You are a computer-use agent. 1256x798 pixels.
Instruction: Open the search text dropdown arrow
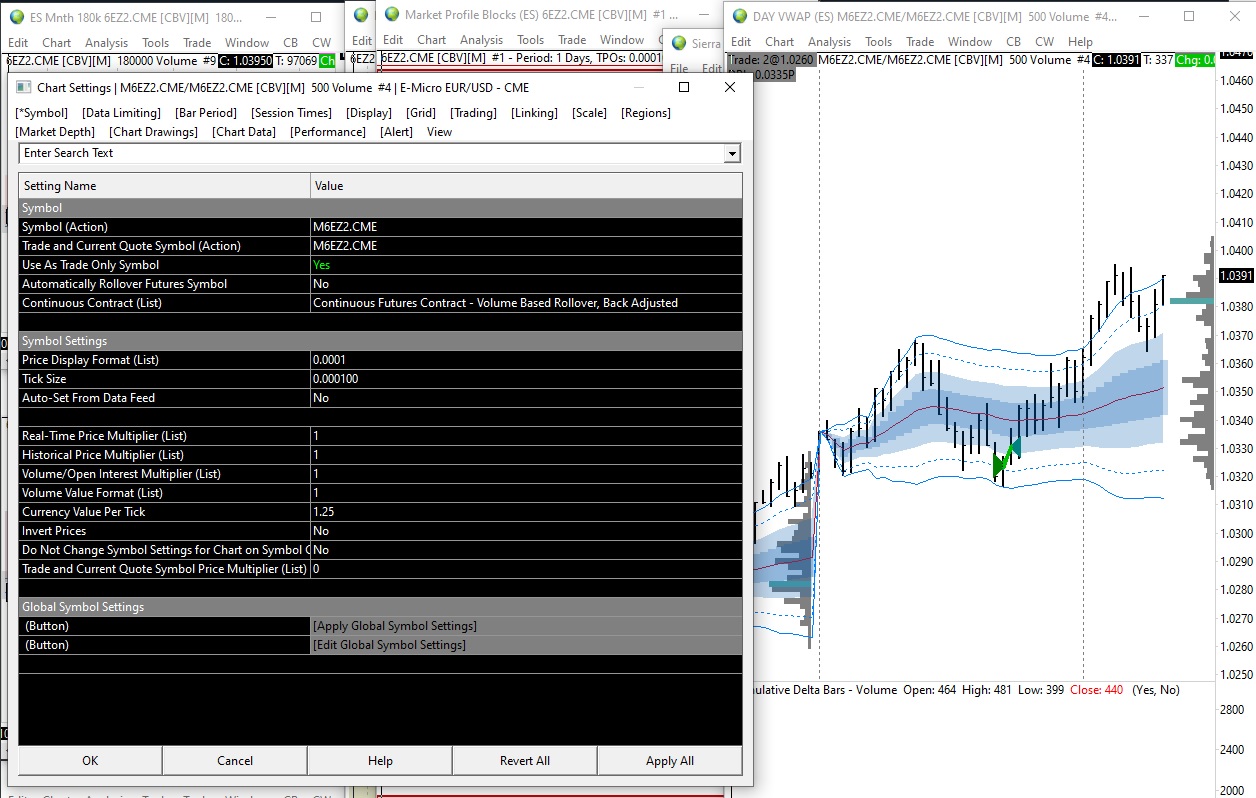tap(732, 153)
